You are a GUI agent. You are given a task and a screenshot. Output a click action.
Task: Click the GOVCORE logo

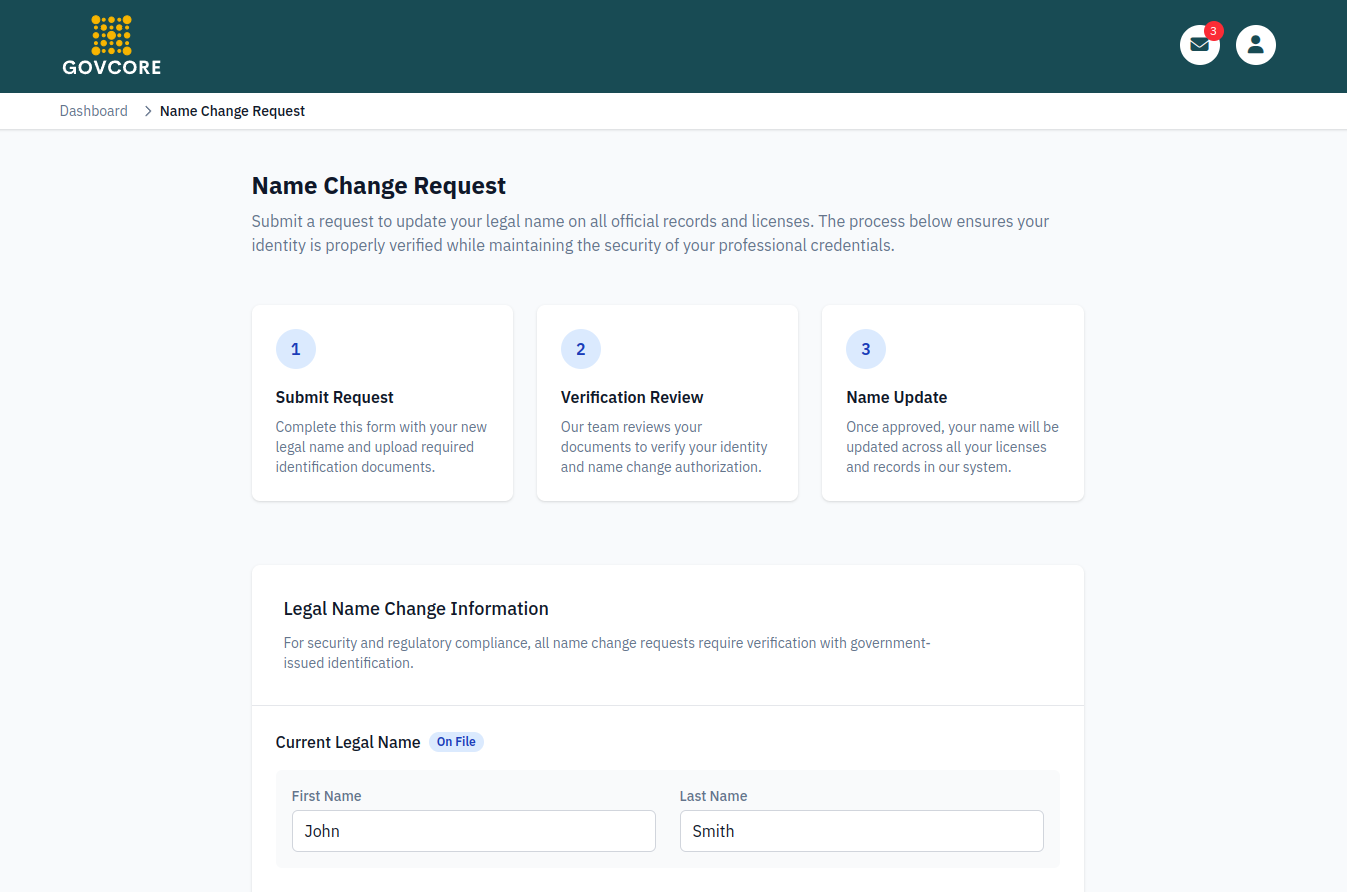coord(111,45)
